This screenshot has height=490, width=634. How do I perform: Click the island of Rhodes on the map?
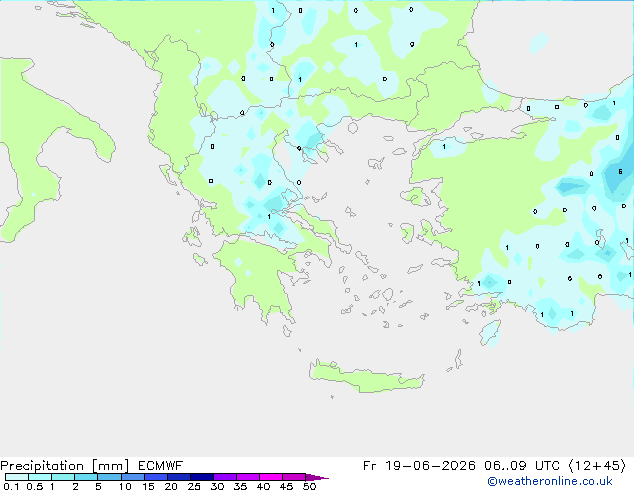pos(490,332)
